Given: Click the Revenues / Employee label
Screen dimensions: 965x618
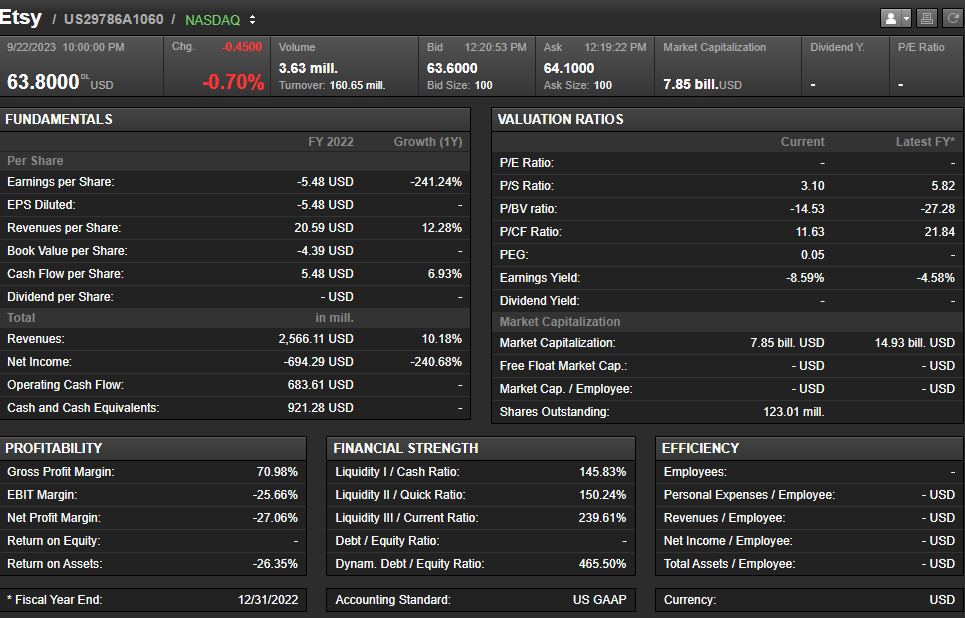Looking at the screenshot, I should tap(724, 518).
